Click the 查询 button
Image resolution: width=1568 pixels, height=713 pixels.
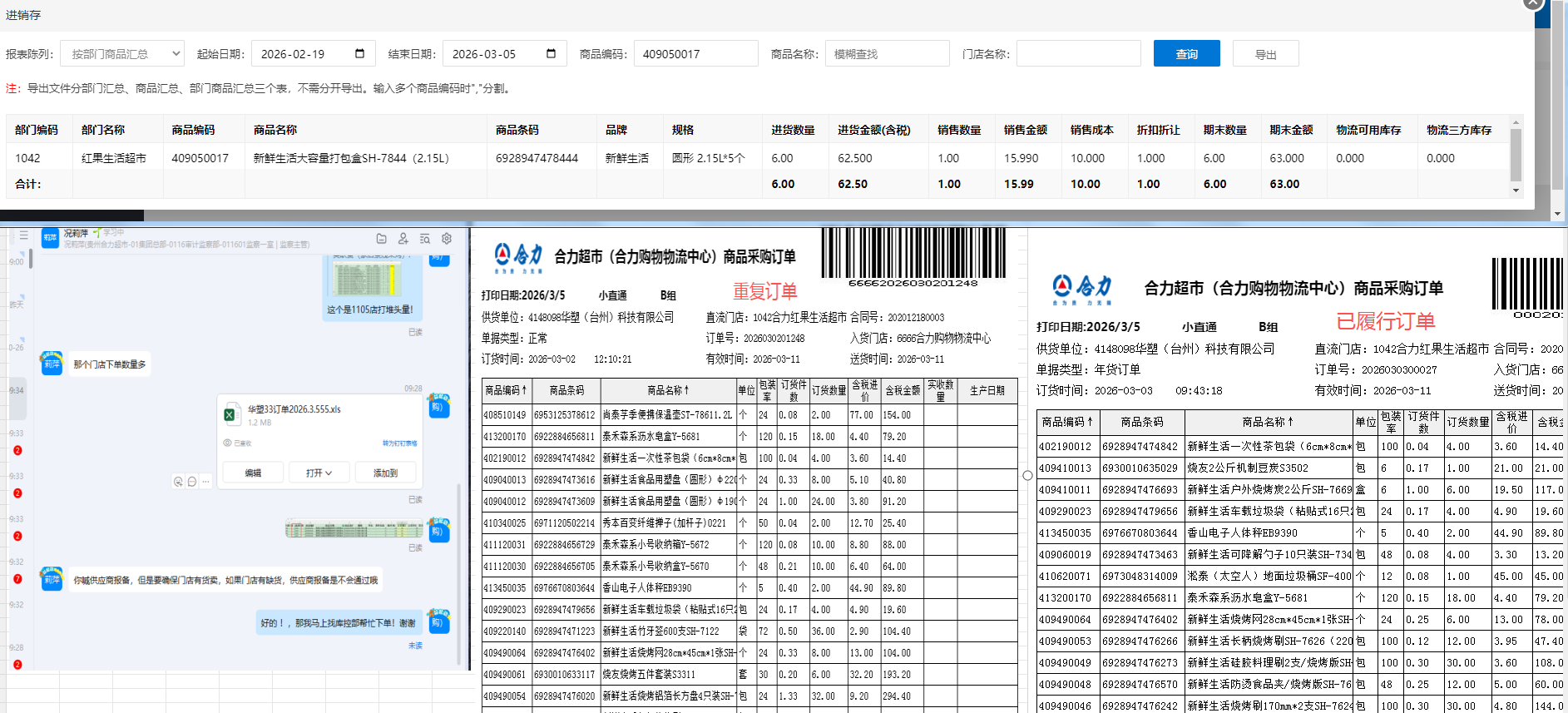(1186, 54)
